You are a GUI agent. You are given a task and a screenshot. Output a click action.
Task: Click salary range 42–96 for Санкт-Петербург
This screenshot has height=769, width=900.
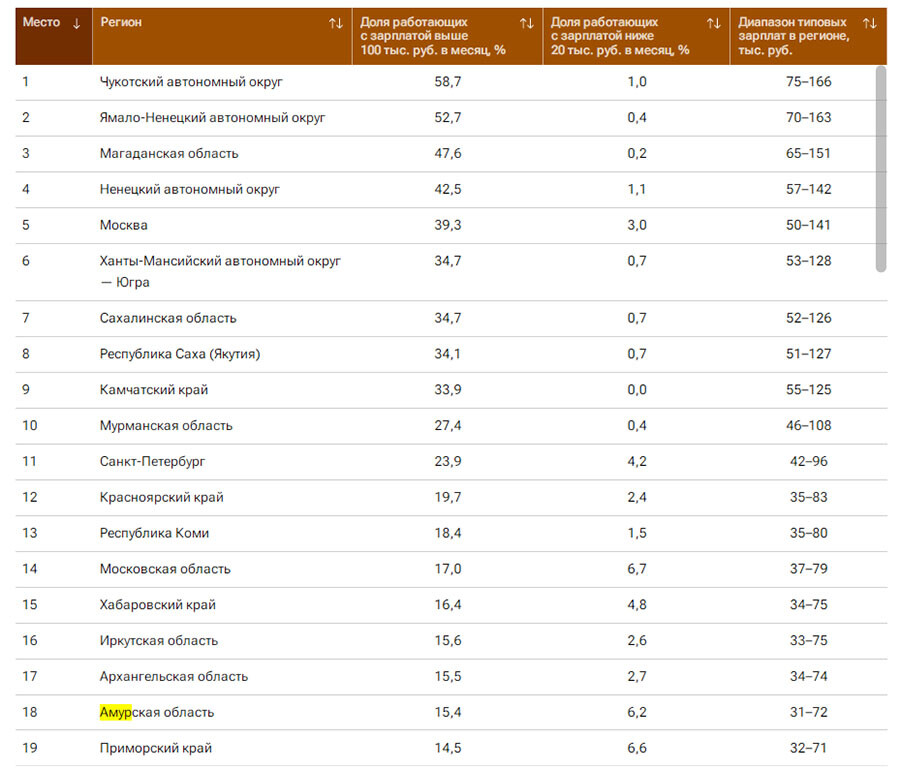point(808,461)
